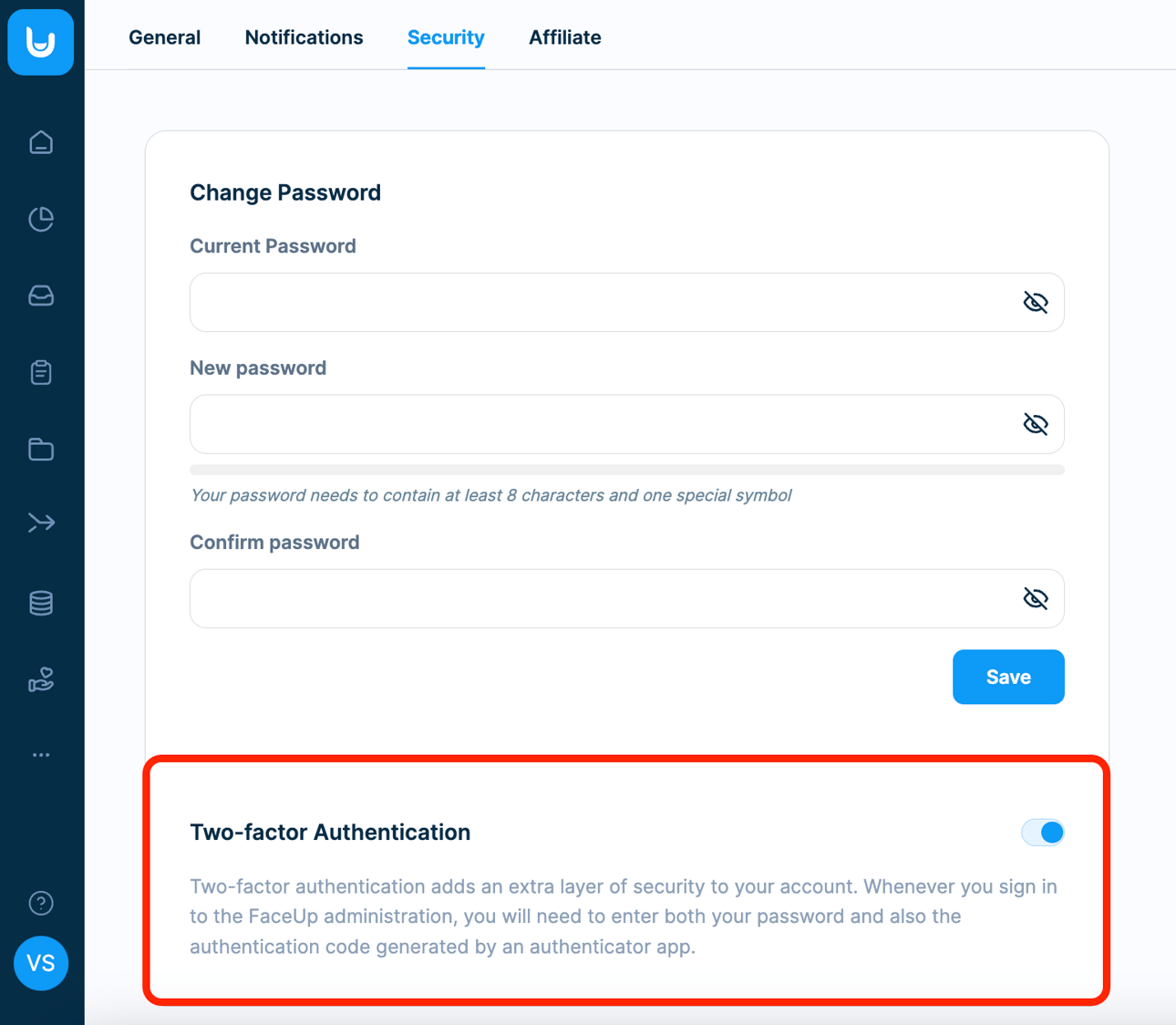The width and height of the screenshot is (1176, 1025).
Task: Open the Affiliate tab
Action: coord(564,37)
